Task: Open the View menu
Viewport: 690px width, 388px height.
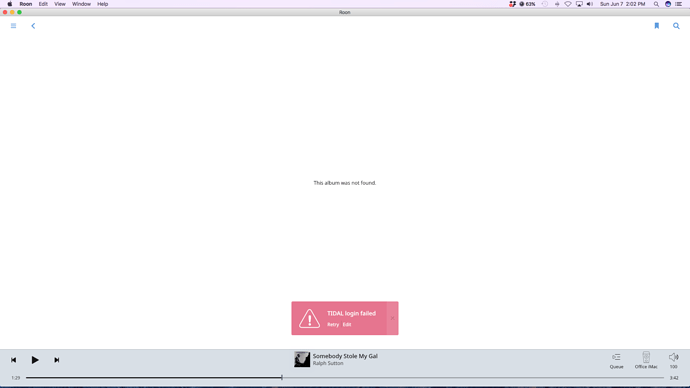Action: (x=59, y=4)
